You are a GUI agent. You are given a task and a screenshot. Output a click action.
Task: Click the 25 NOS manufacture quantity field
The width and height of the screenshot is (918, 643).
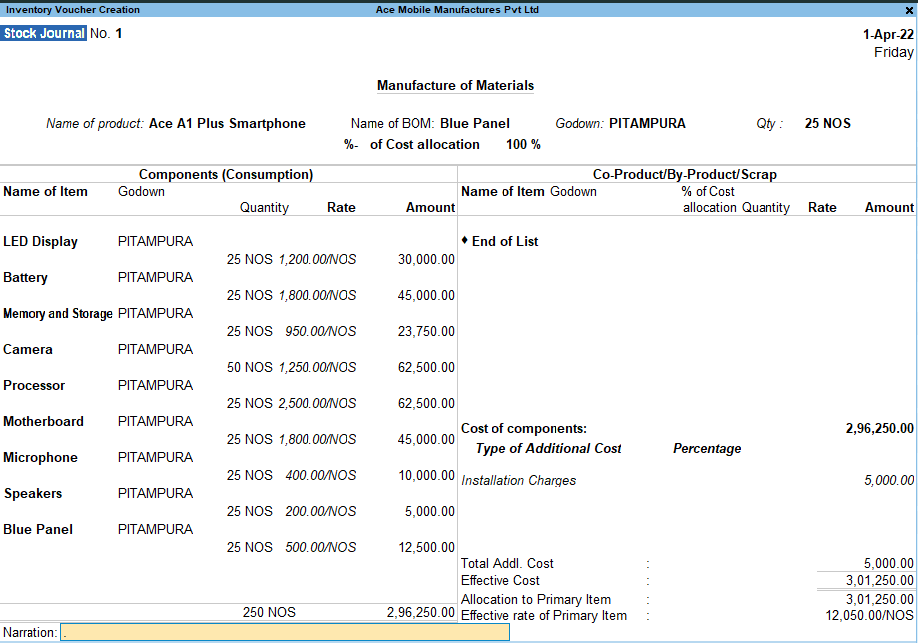[827, 124]
